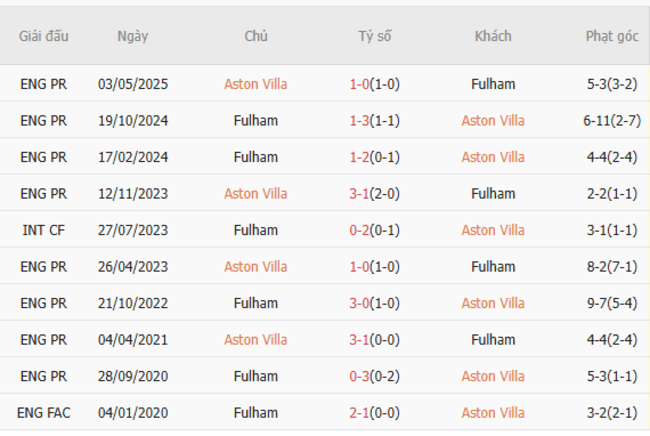The height and width of the screenshot is (436, 650).
Task: Click Fulham away link on 04/04/2021
Action: point(493,339)
